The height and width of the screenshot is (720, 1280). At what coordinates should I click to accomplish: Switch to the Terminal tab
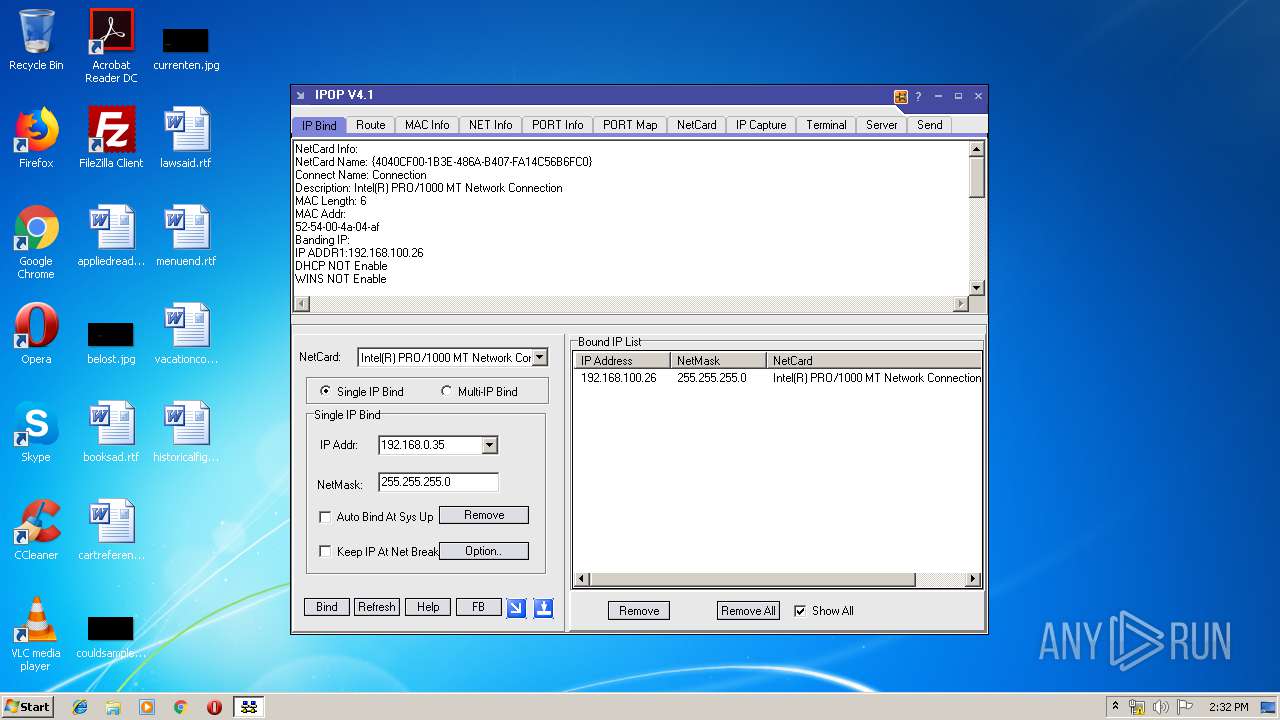(x=826, y=125)
